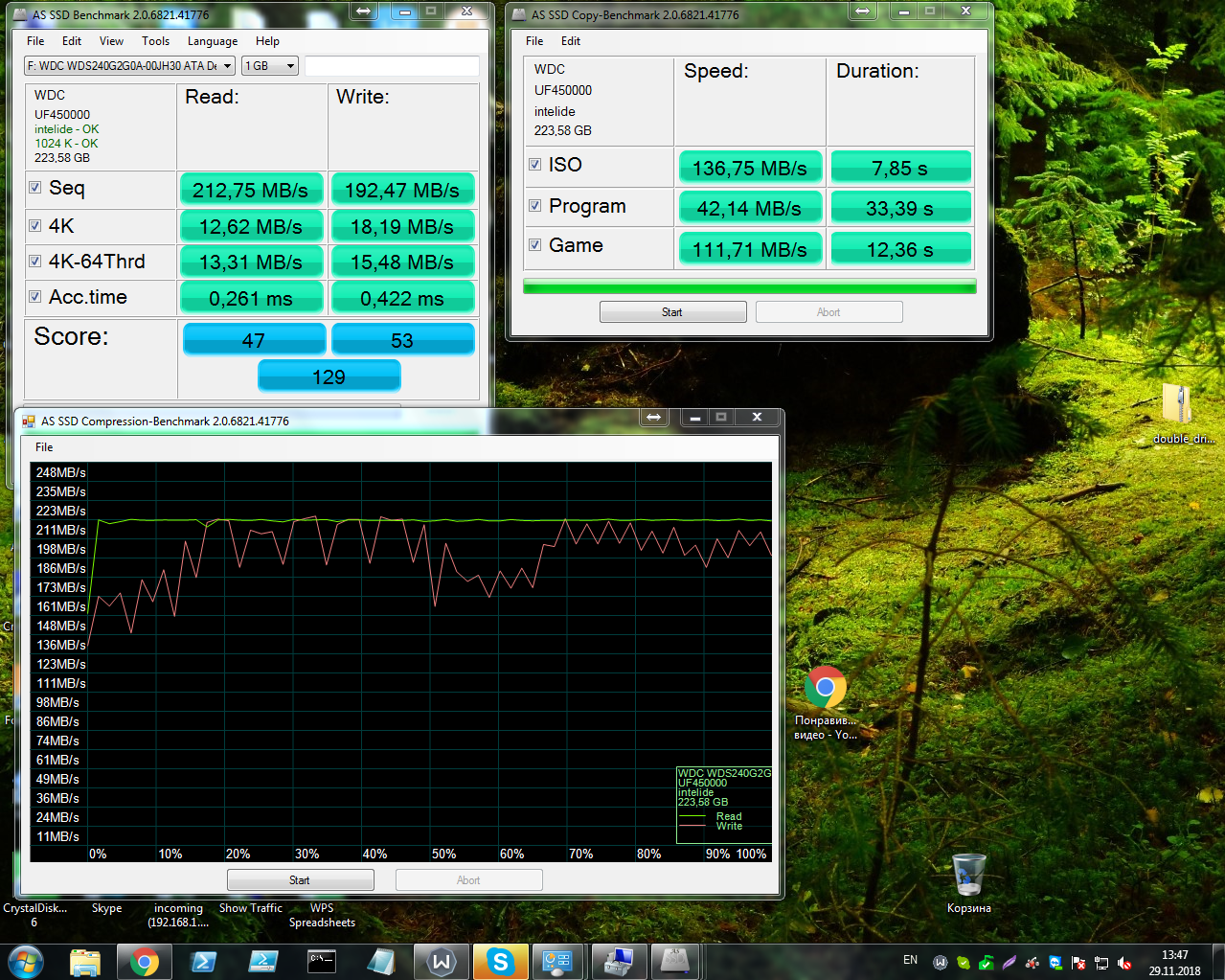1225x980 pixels.
Task: Click the Abort button in the Copy-Benchmark window
Action: tap(828, 312)
